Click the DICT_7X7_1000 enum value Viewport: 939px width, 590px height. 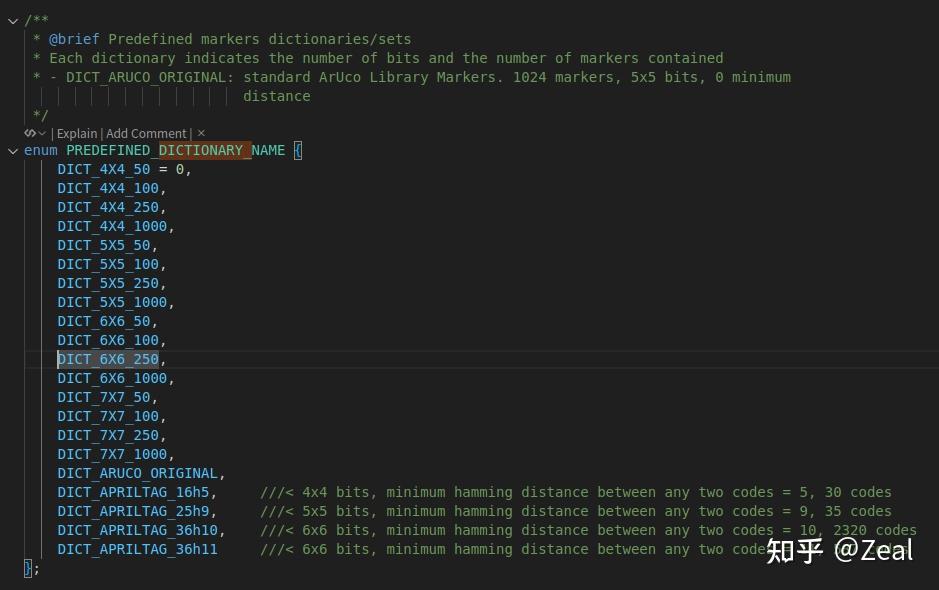click(112, 454)
